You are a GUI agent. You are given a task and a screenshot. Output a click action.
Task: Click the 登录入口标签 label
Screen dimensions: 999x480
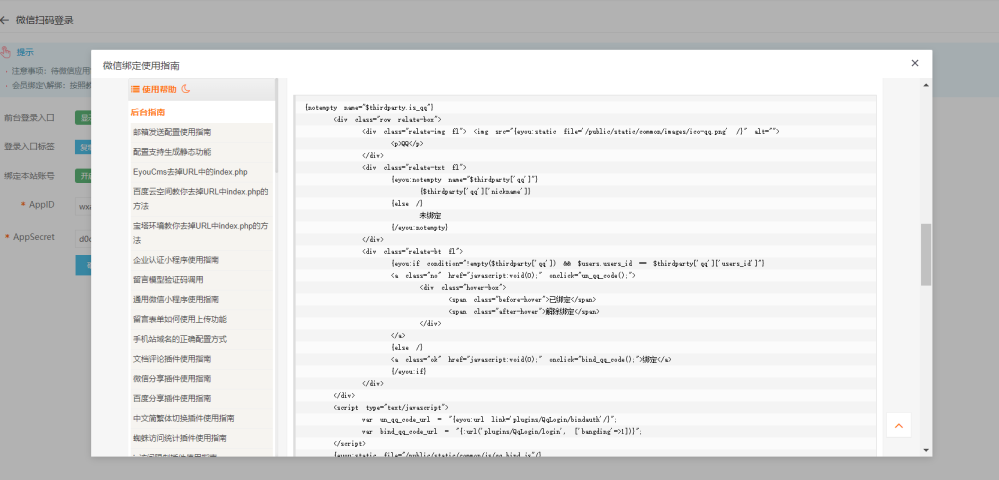(29, 147)
